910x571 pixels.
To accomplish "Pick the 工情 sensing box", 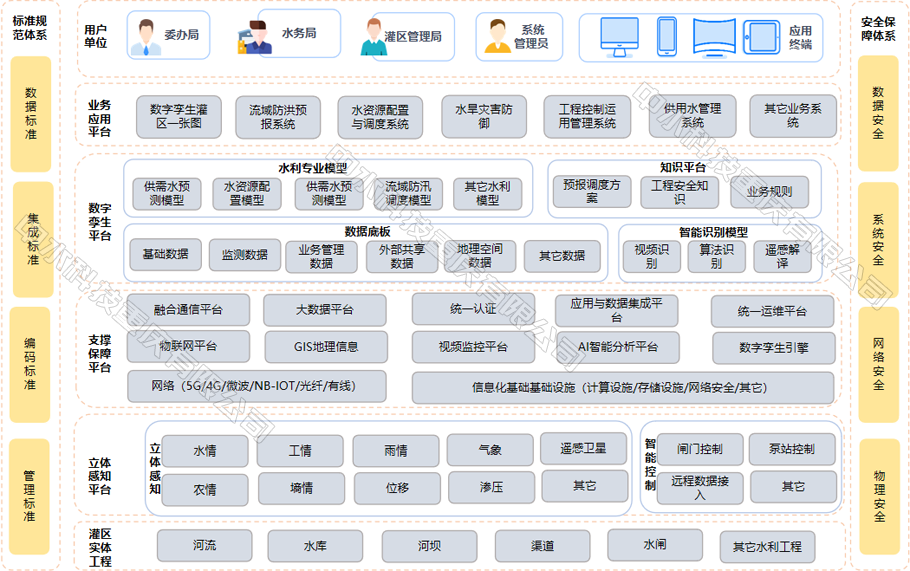I will (300, 451).
